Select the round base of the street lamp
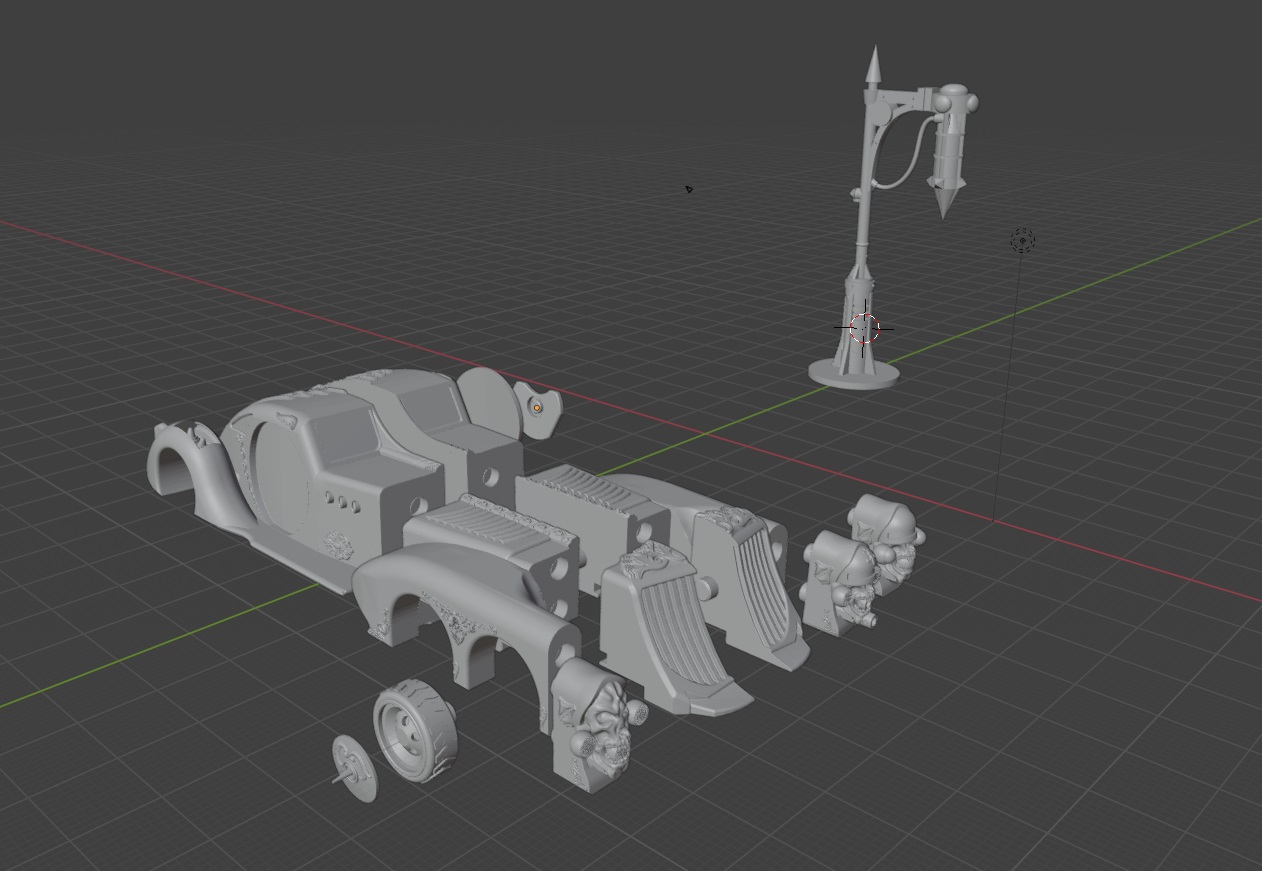The image size is (1262, 871). (x=853, y=374)
